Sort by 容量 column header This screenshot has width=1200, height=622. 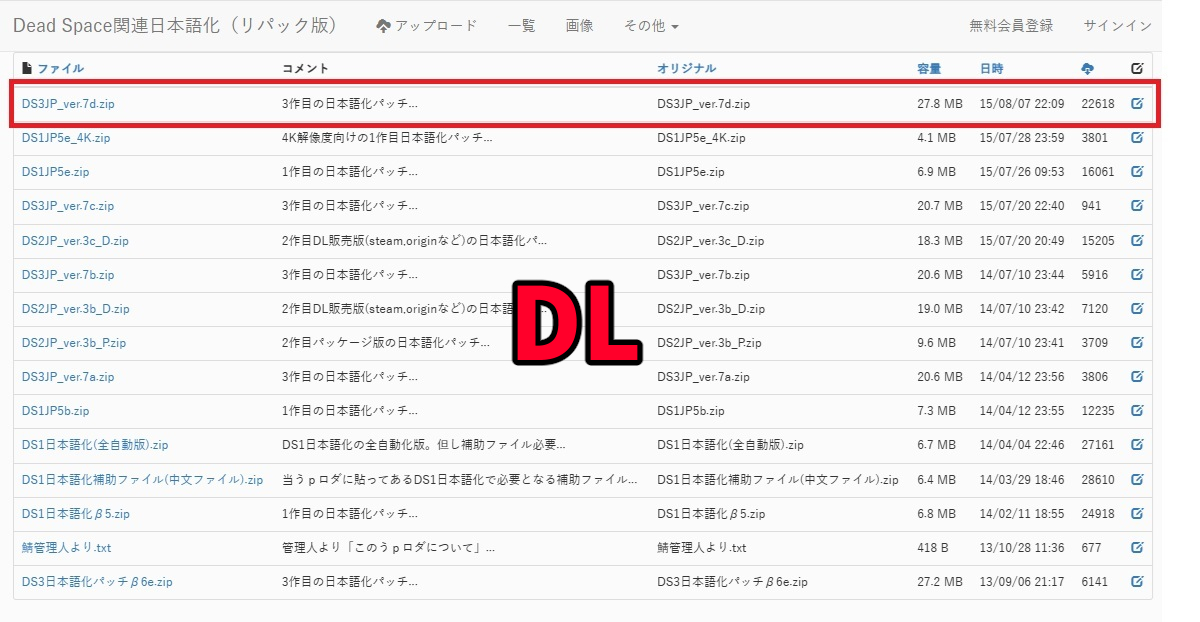(x=929, y=68)
